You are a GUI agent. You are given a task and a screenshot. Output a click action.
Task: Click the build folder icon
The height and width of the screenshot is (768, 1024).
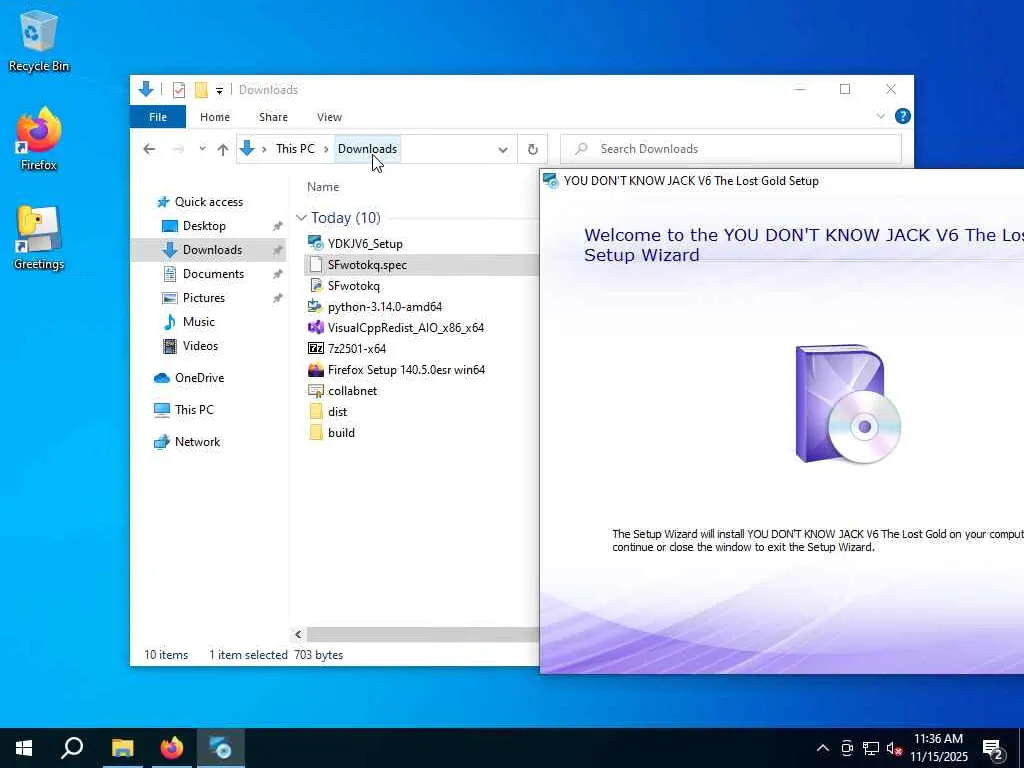coord(316,432)
